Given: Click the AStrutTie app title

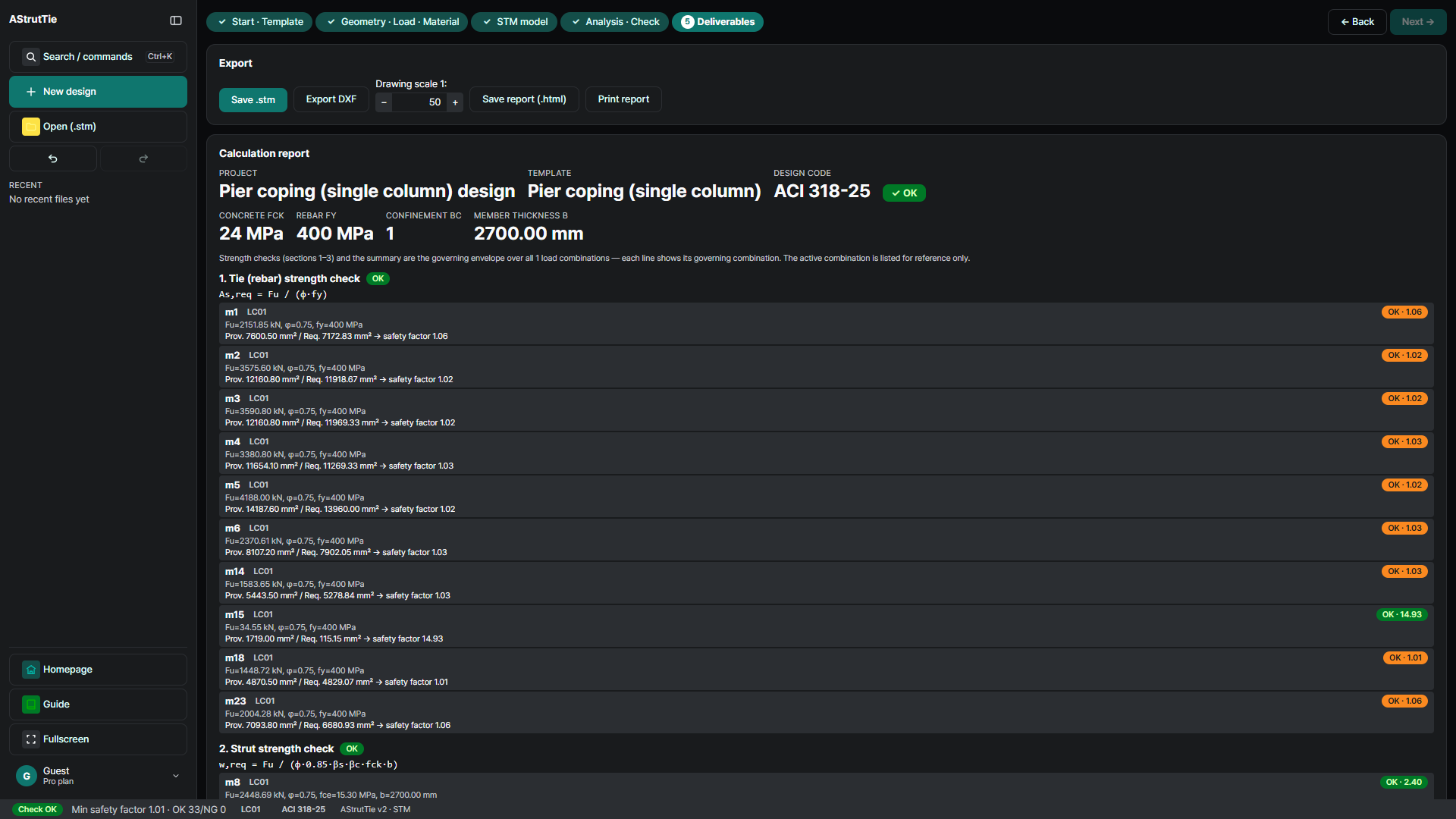Looking at the screenshot, I should click(x=33, y=20).
